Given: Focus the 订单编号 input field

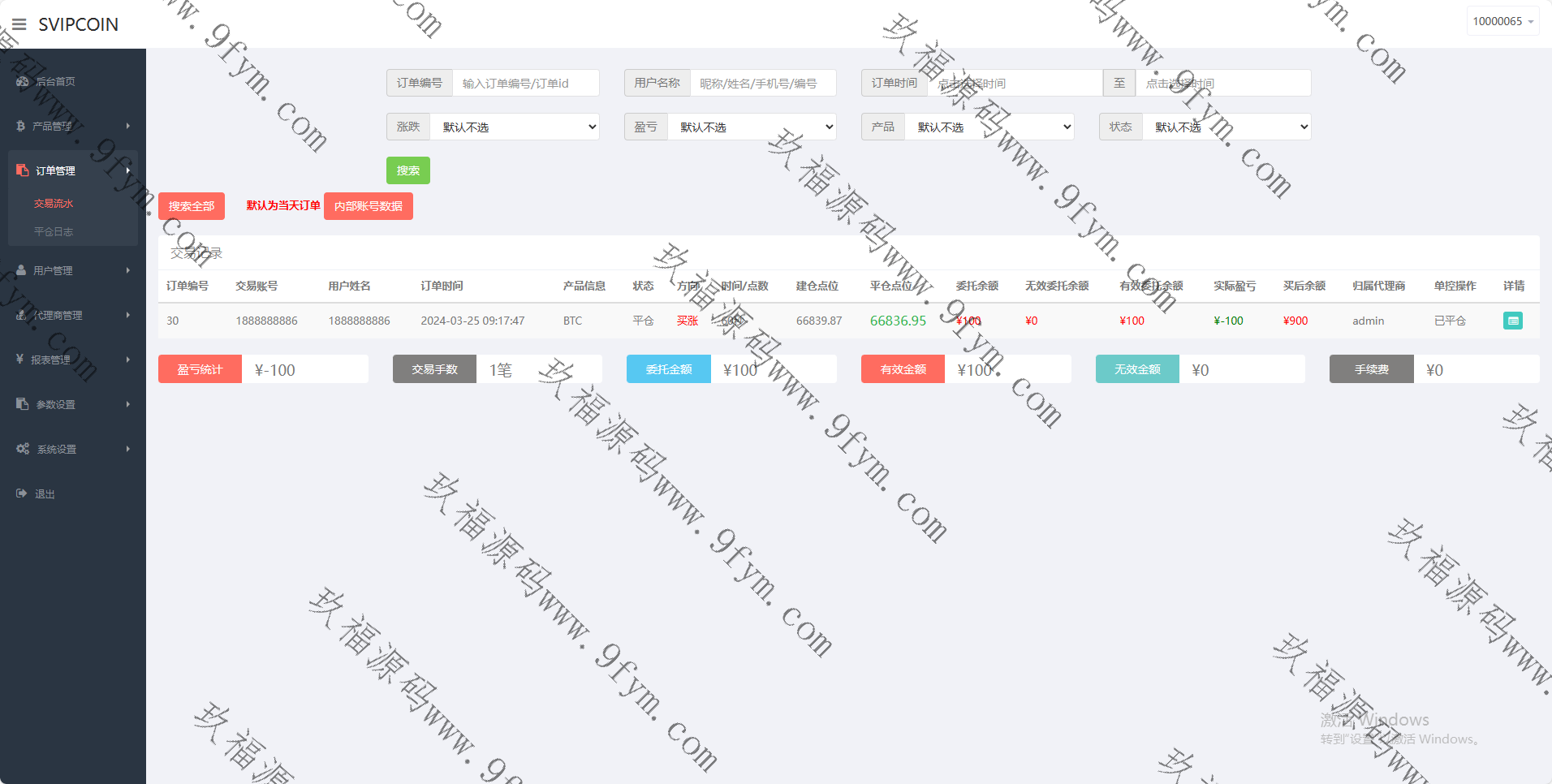Looking at the screenshot, I should pyautogui.click(x=525, y=83).
